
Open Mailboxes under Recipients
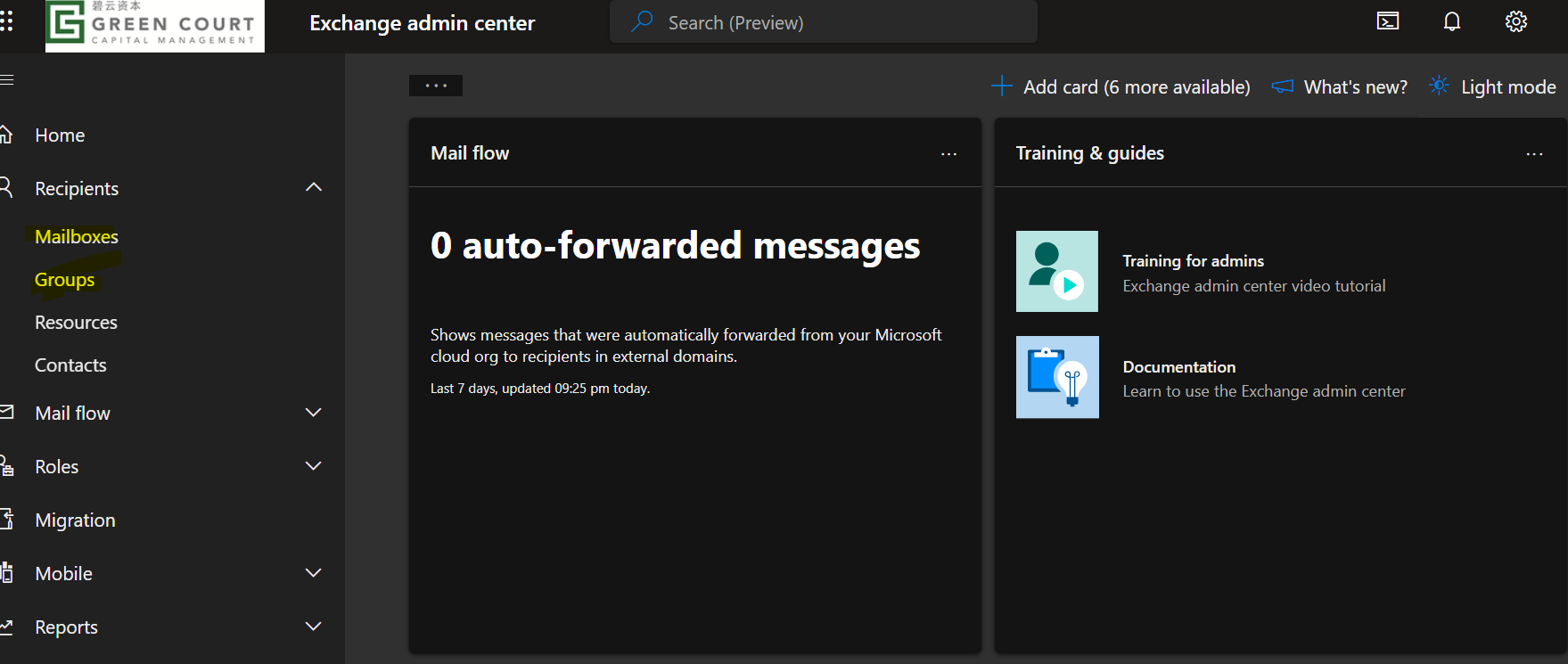77,237
